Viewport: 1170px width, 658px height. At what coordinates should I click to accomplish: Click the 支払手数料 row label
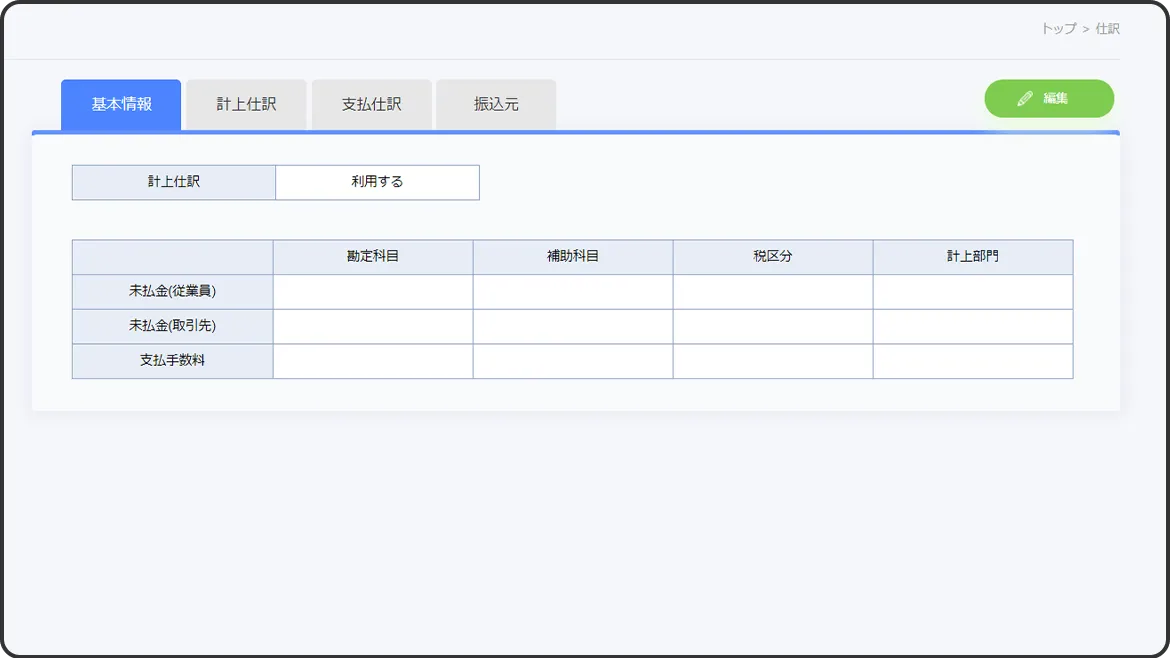pyautogui.click(x=173, y=361)
